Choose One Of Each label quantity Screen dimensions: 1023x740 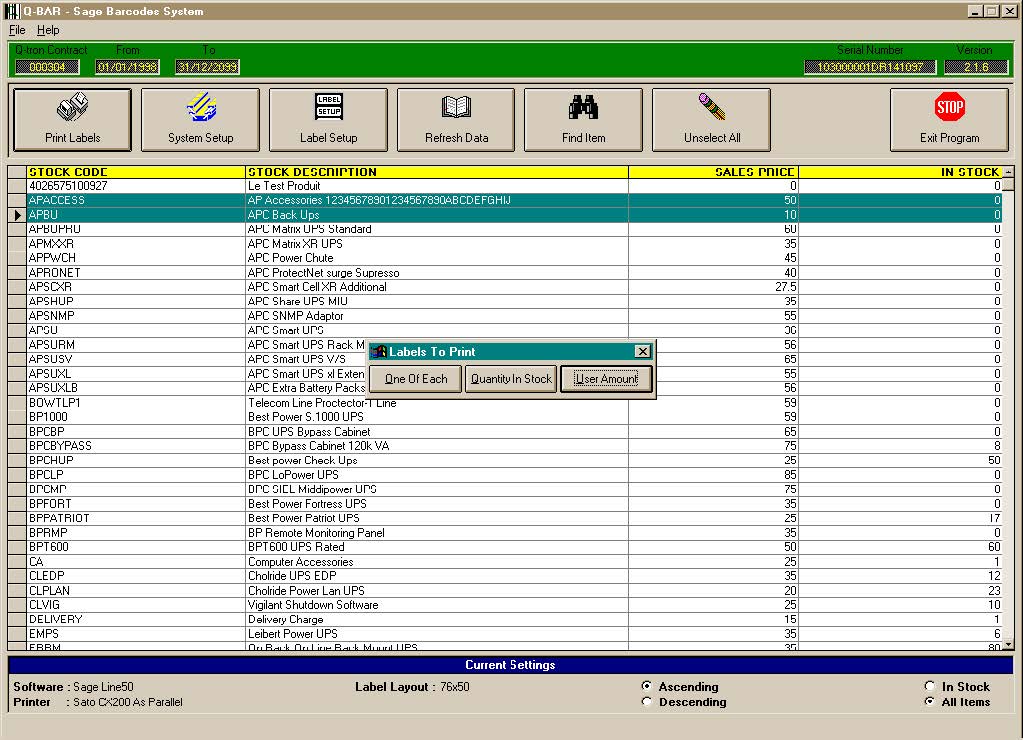(x=416, y=378)
